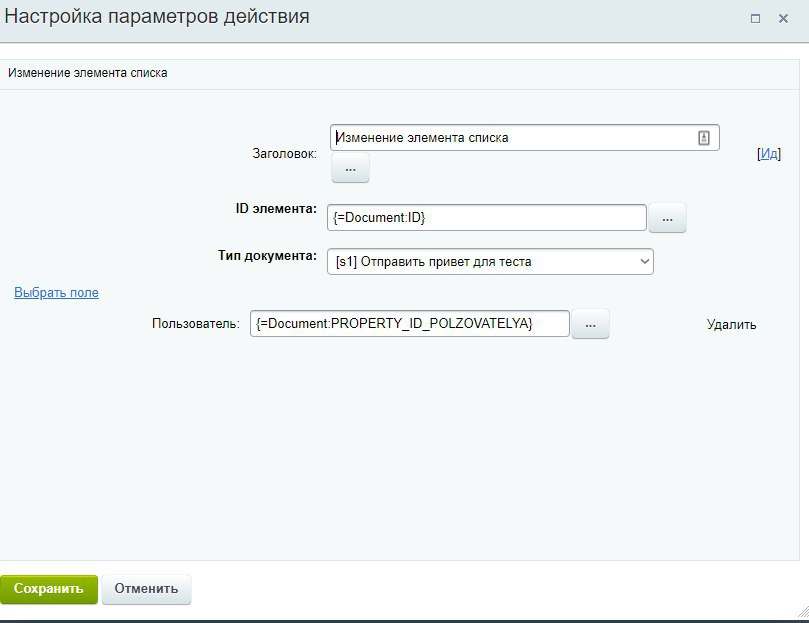Screen dimensions: 809x623
Task: Click the Изменение элемента списка section header
Action: [x=88, y=73]
